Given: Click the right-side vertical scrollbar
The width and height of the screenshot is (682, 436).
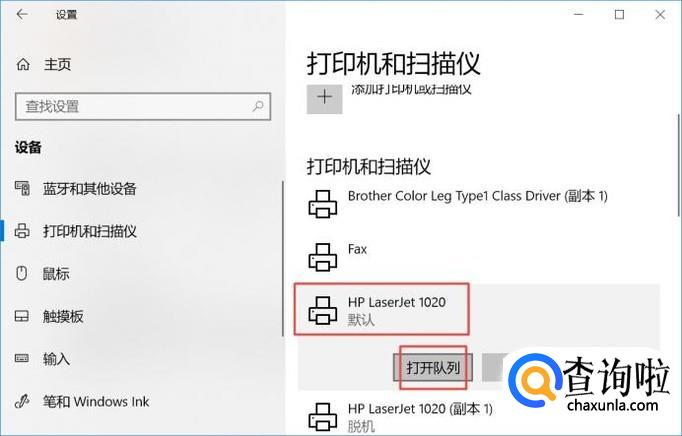Looking at the screenshot, I should (679, 165).
